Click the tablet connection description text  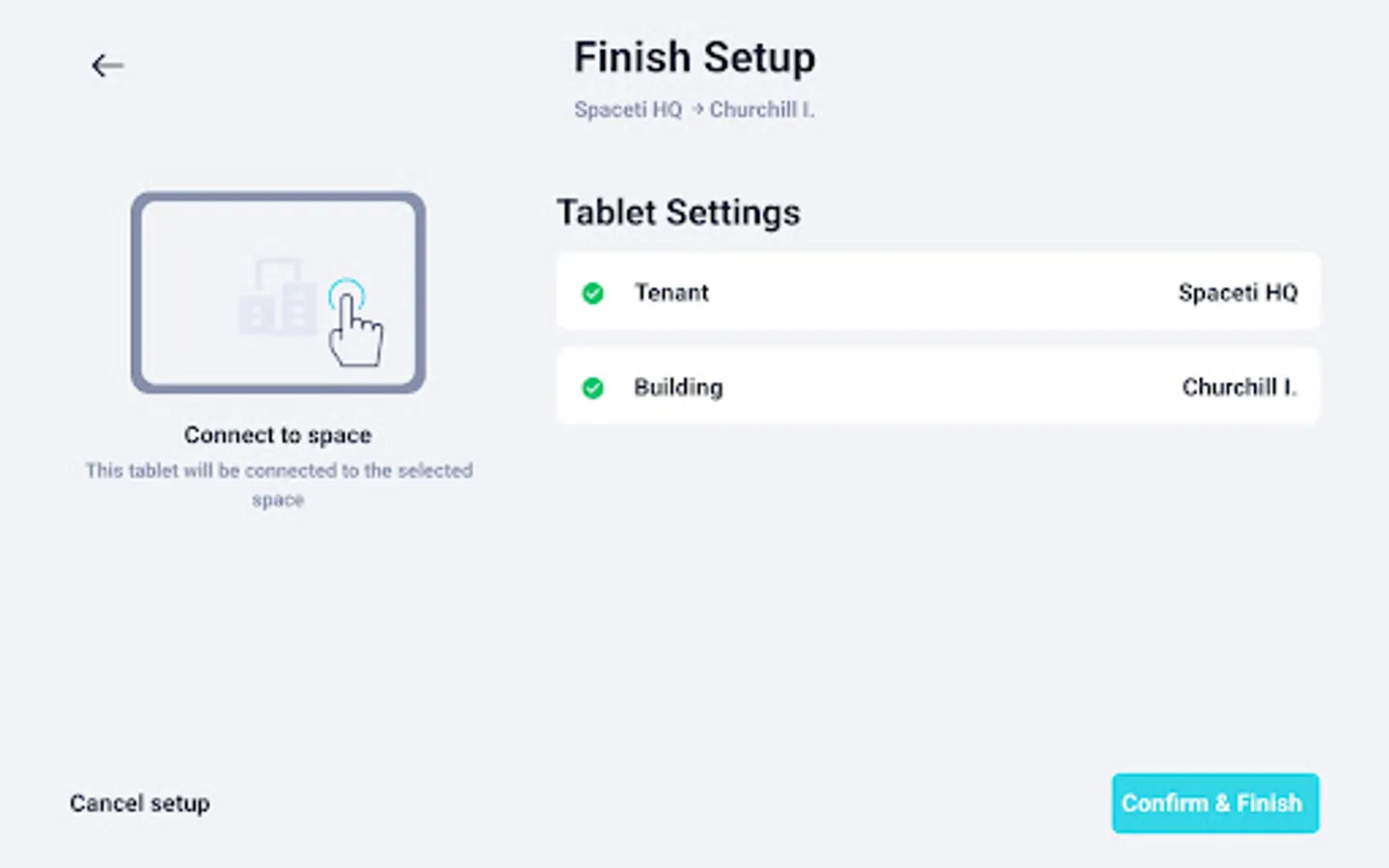click(279, 485)
